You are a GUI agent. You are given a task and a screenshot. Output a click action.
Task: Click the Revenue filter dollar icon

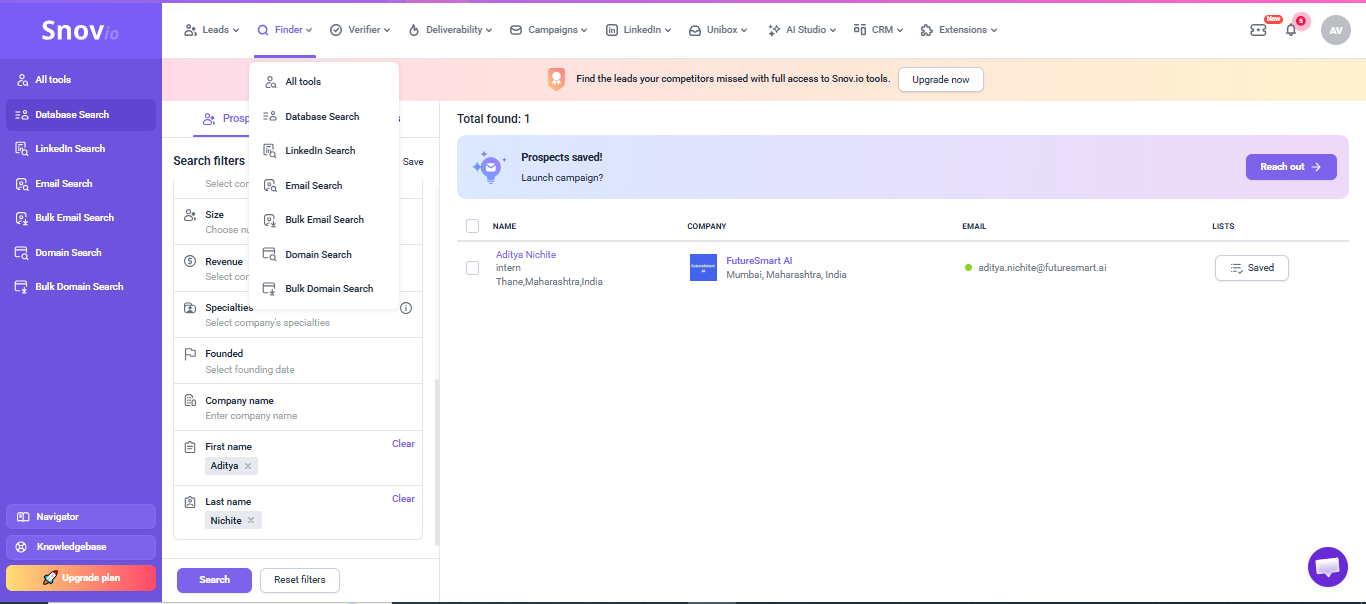point(190,261)
